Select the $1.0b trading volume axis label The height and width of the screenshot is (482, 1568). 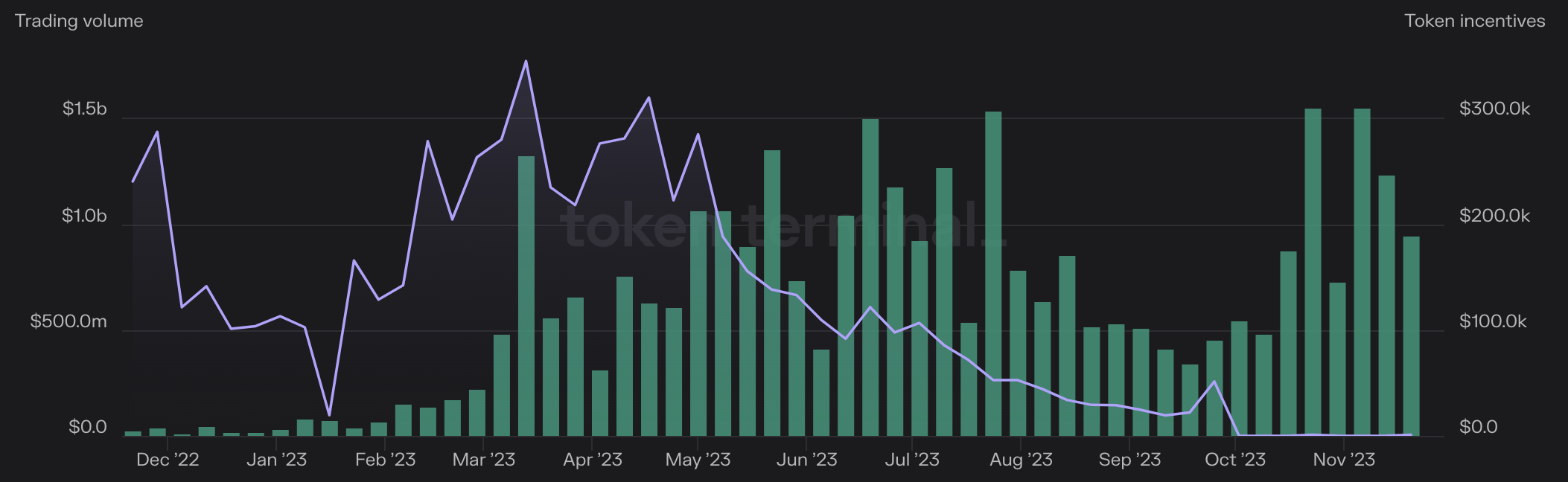84,216
